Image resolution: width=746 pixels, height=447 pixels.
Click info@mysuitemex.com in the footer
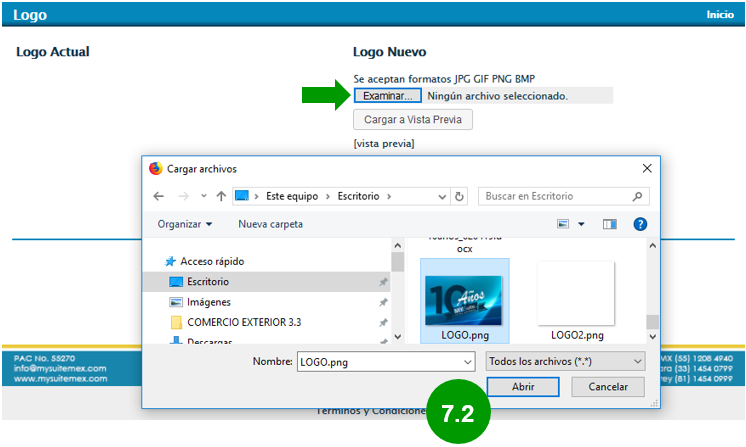click(60, 369)
